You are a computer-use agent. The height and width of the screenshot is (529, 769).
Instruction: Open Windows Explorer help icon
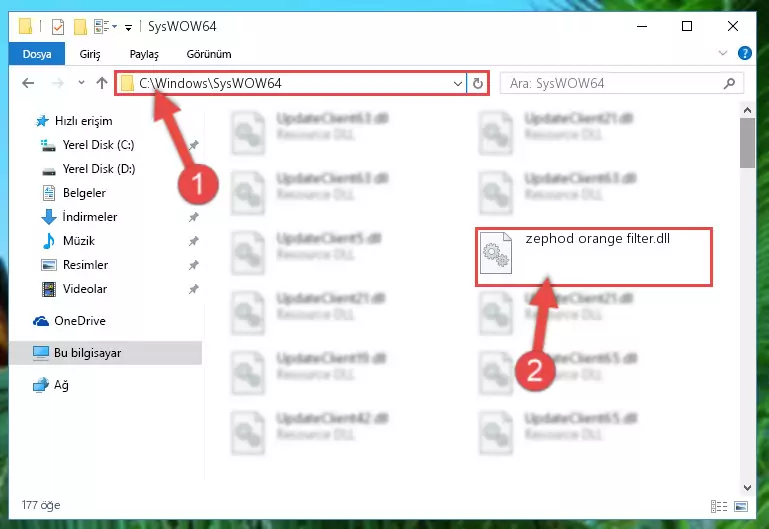pos(744,53)
